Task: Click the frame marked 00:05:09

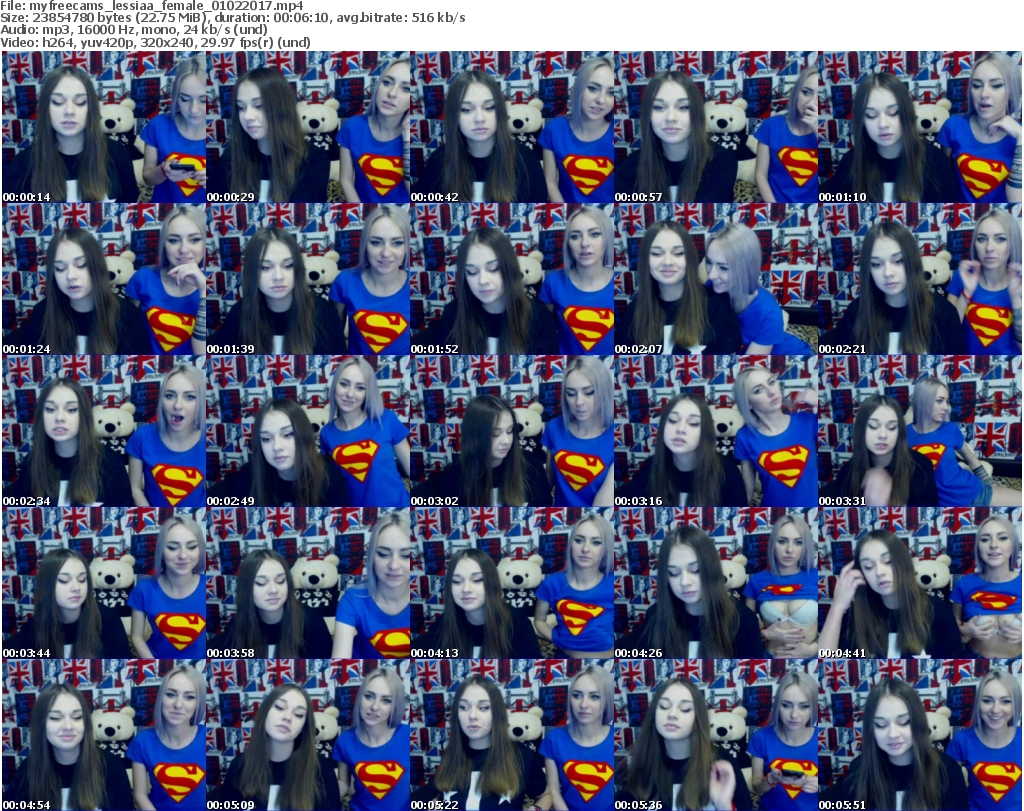Action: pos(308,735)
